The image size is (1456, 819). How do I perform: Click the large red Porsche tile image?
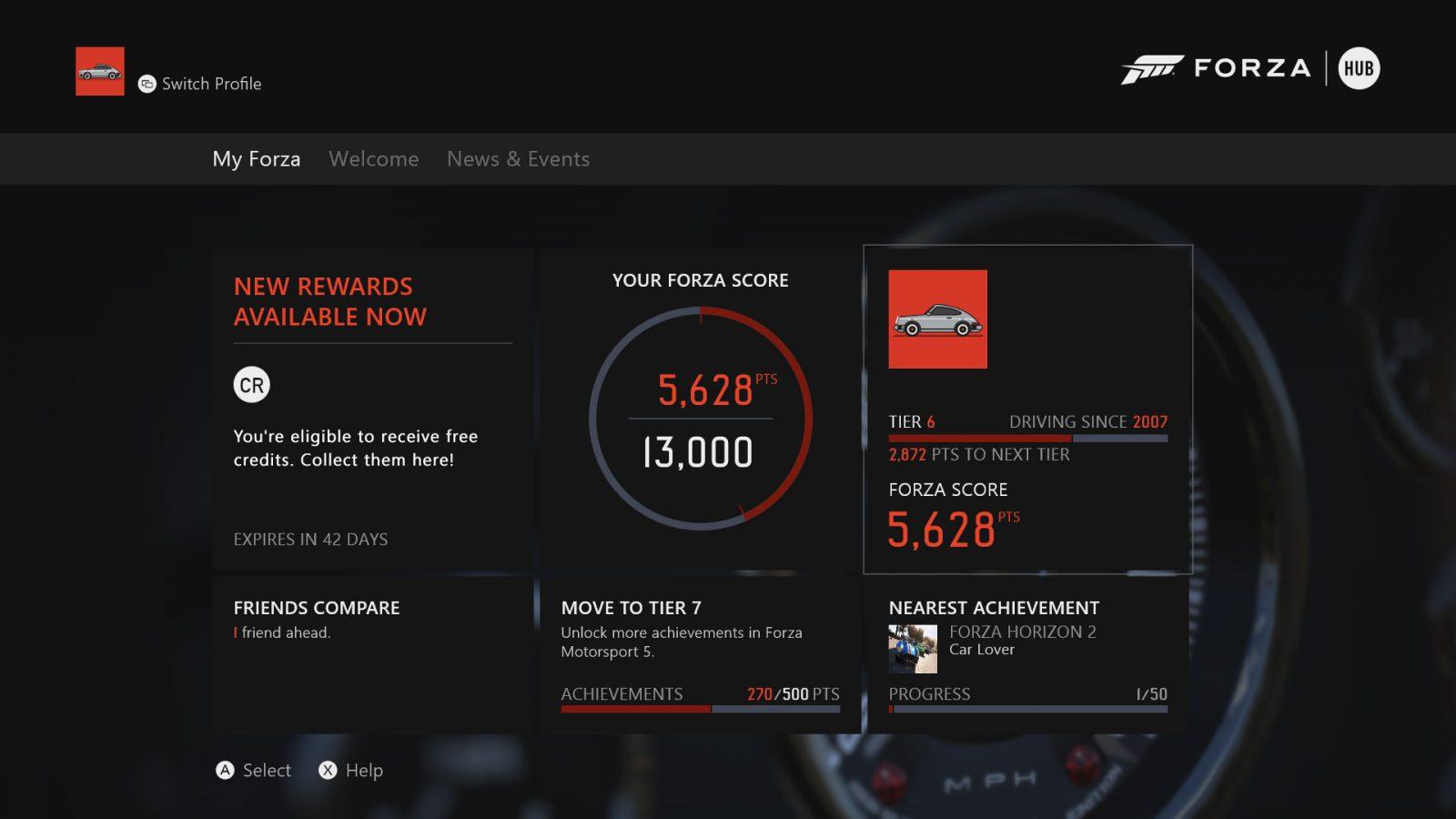[x=937, y=319]
